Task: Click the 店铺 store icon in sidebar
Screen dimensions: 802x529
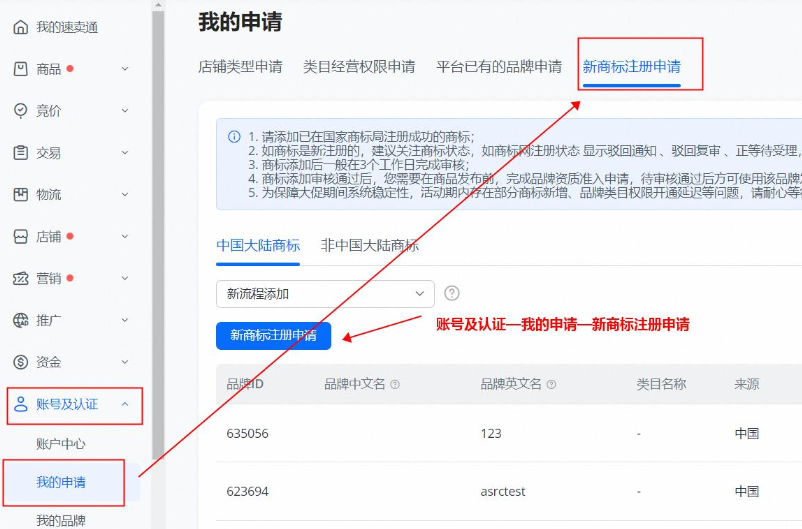Action: click(x=21, y=237)
